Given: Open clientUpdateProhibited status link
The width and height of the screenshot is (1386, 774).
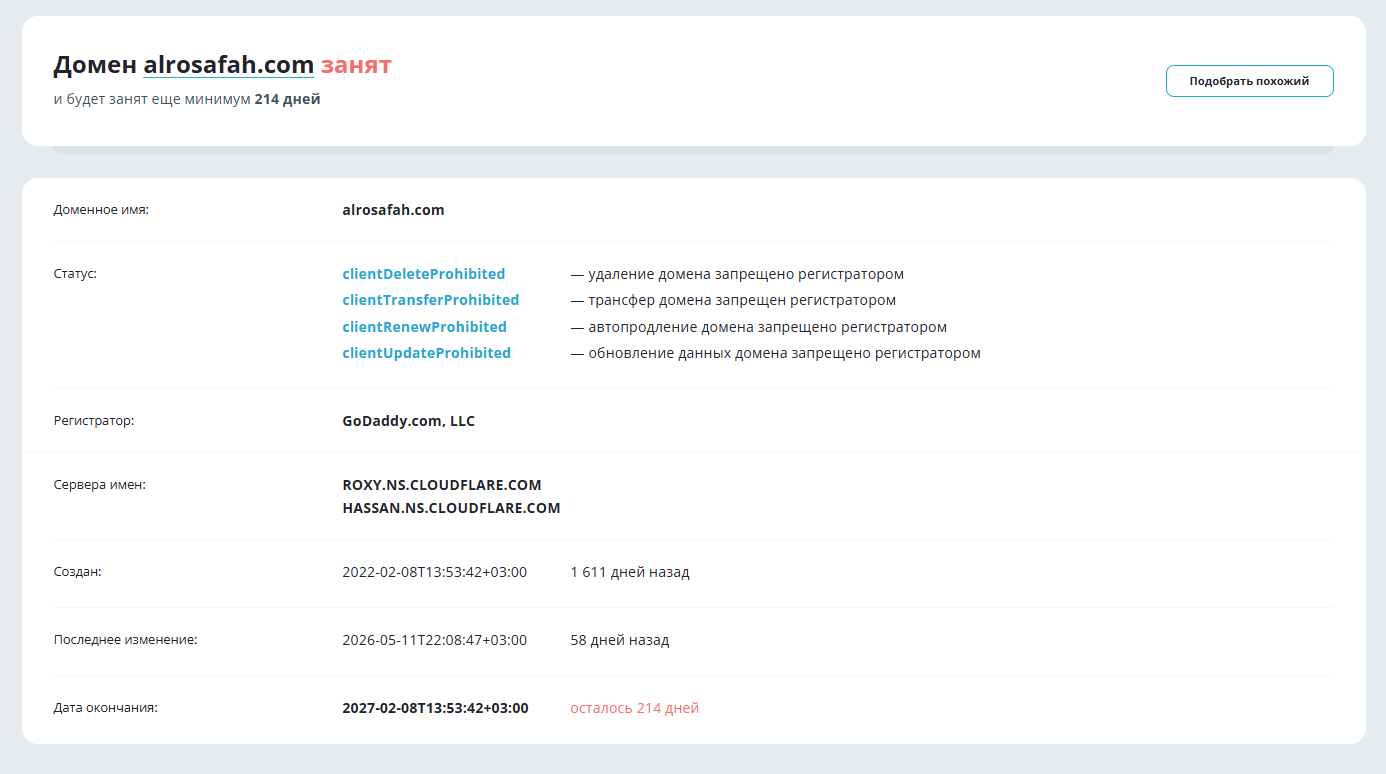Looking at the screenshot, I should pyautogui.click(x=426, y=353).
